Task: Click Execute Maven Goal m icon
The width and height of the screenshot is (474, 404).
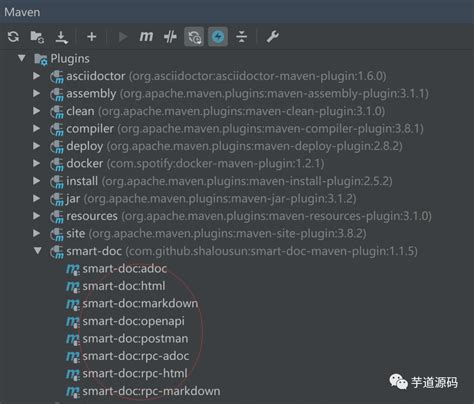Action: pos(146,37)
